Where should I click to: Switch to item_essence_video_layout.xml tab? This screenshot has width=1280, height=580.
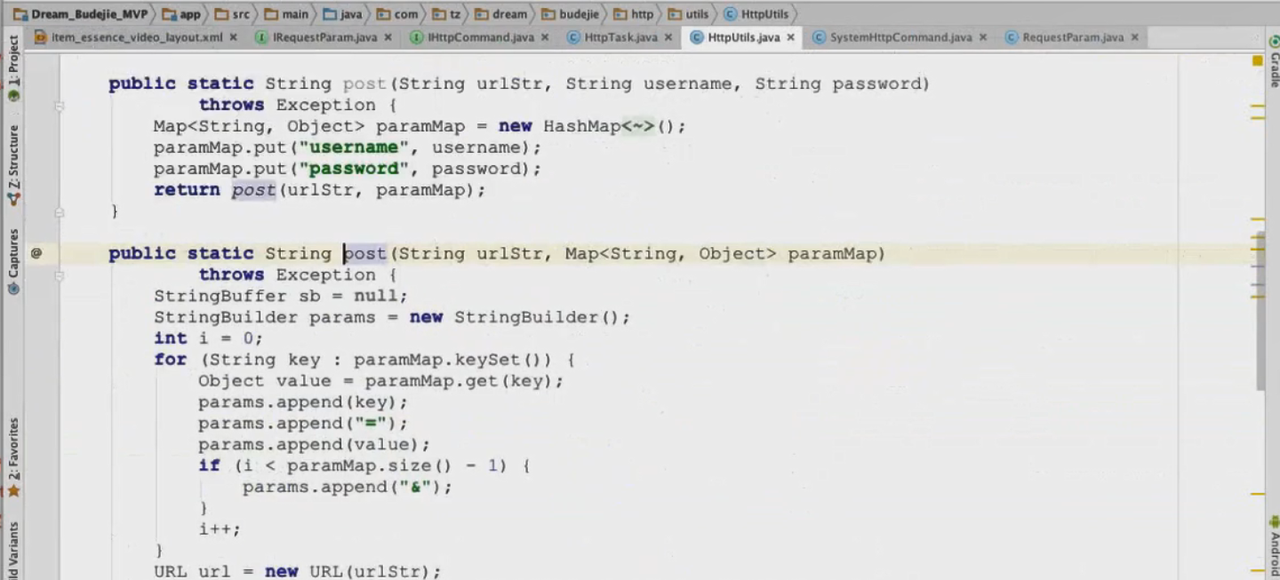[137, 37]
